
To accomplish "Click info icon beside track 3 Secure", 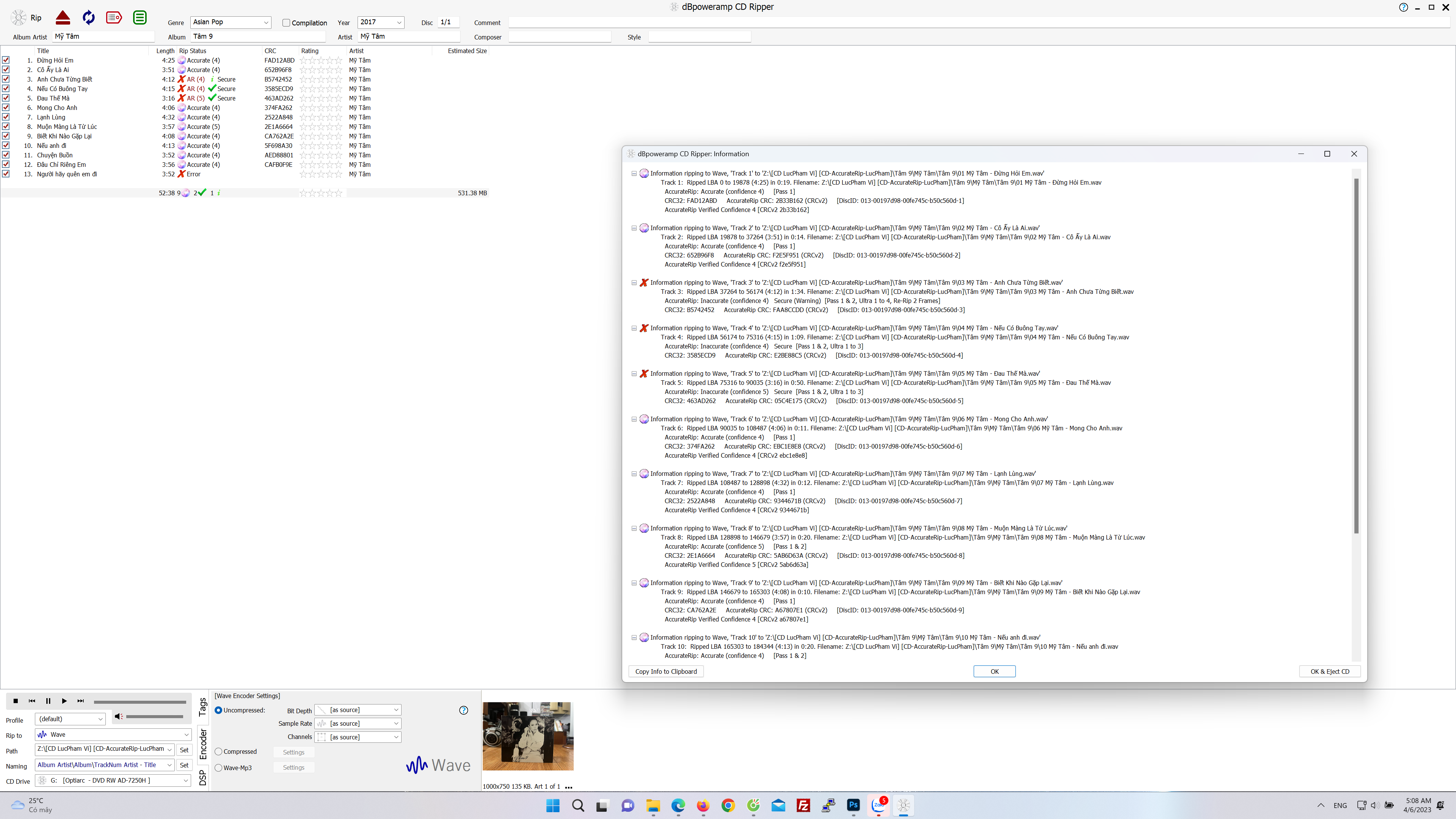I will point(212,79).
